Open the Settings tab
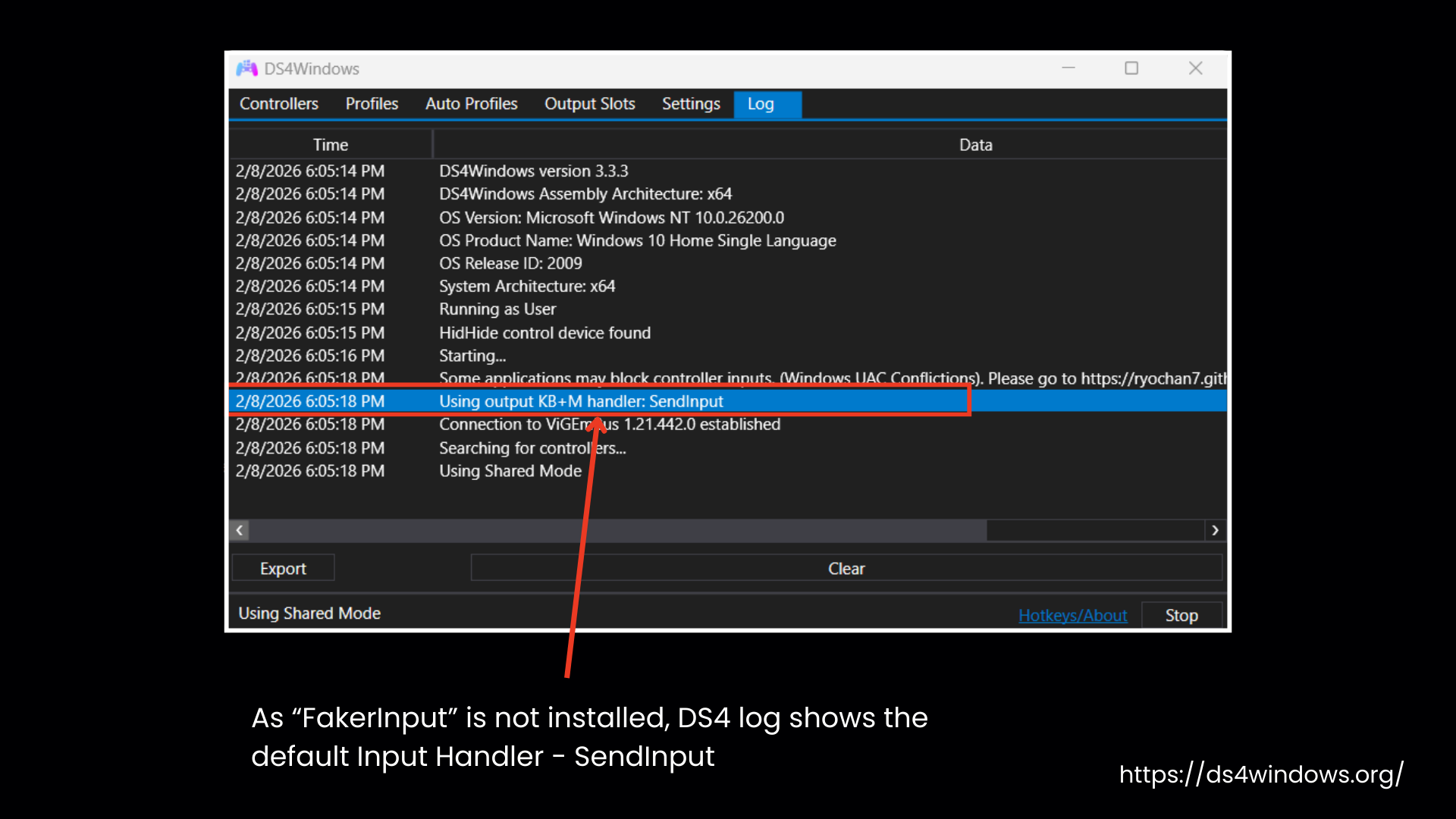Image resolution: width=1456 pixels, height=819 pixels. (x=691, y=104)
